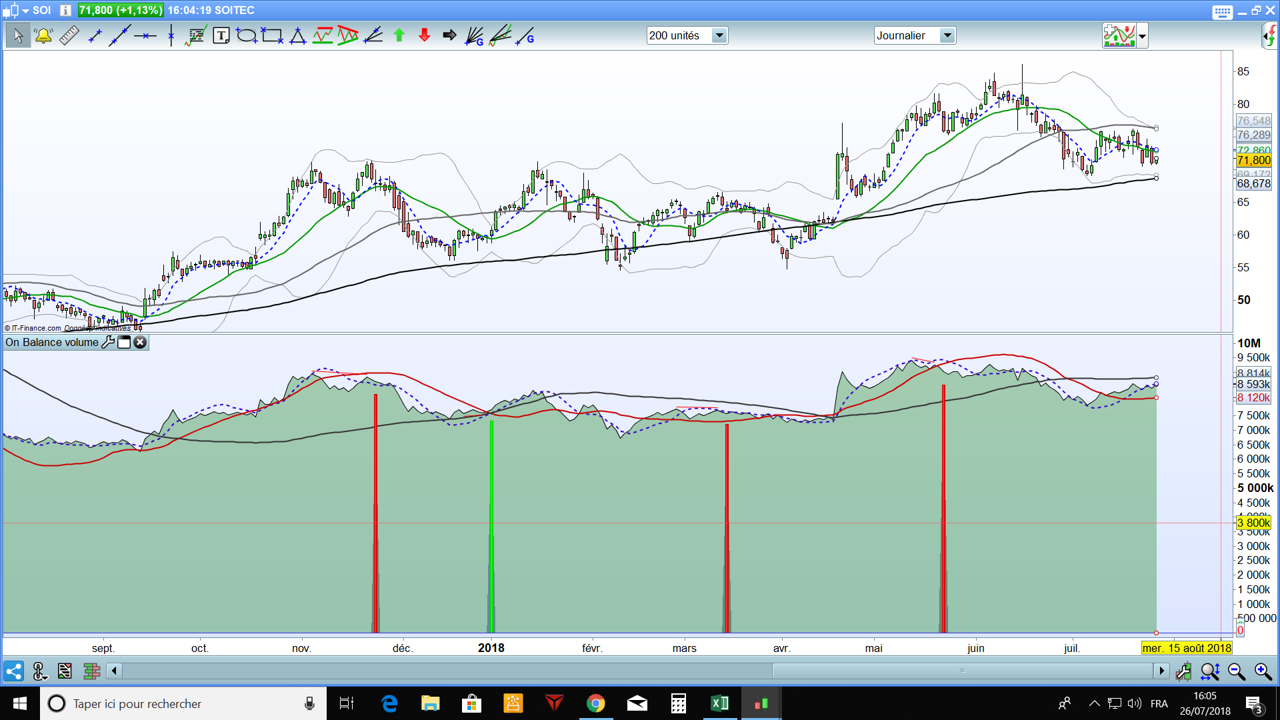Select the extended trend line tool
1280x720 pixels.
click(120, 36)
